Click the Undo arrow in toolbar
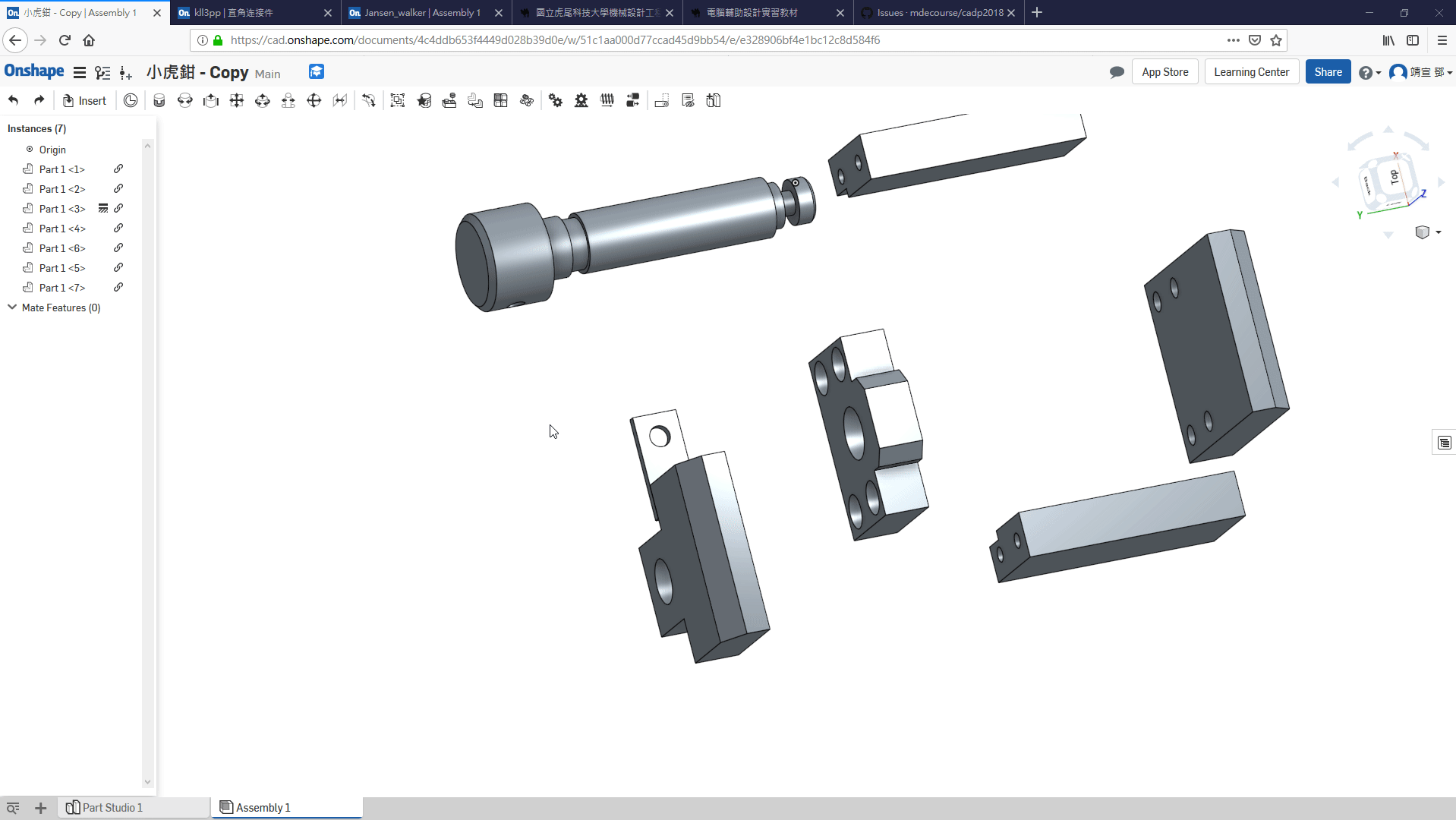 (14, 100)
